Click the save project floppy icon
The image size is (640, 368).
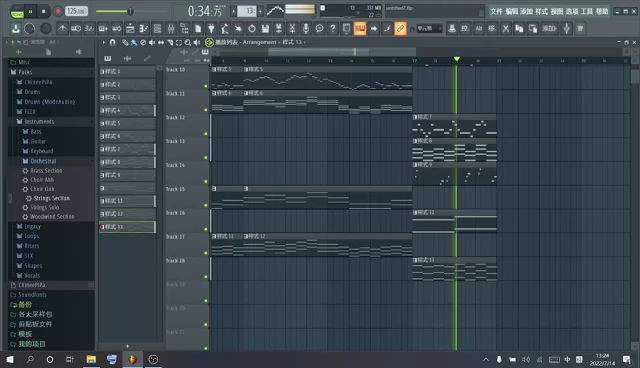265,29
